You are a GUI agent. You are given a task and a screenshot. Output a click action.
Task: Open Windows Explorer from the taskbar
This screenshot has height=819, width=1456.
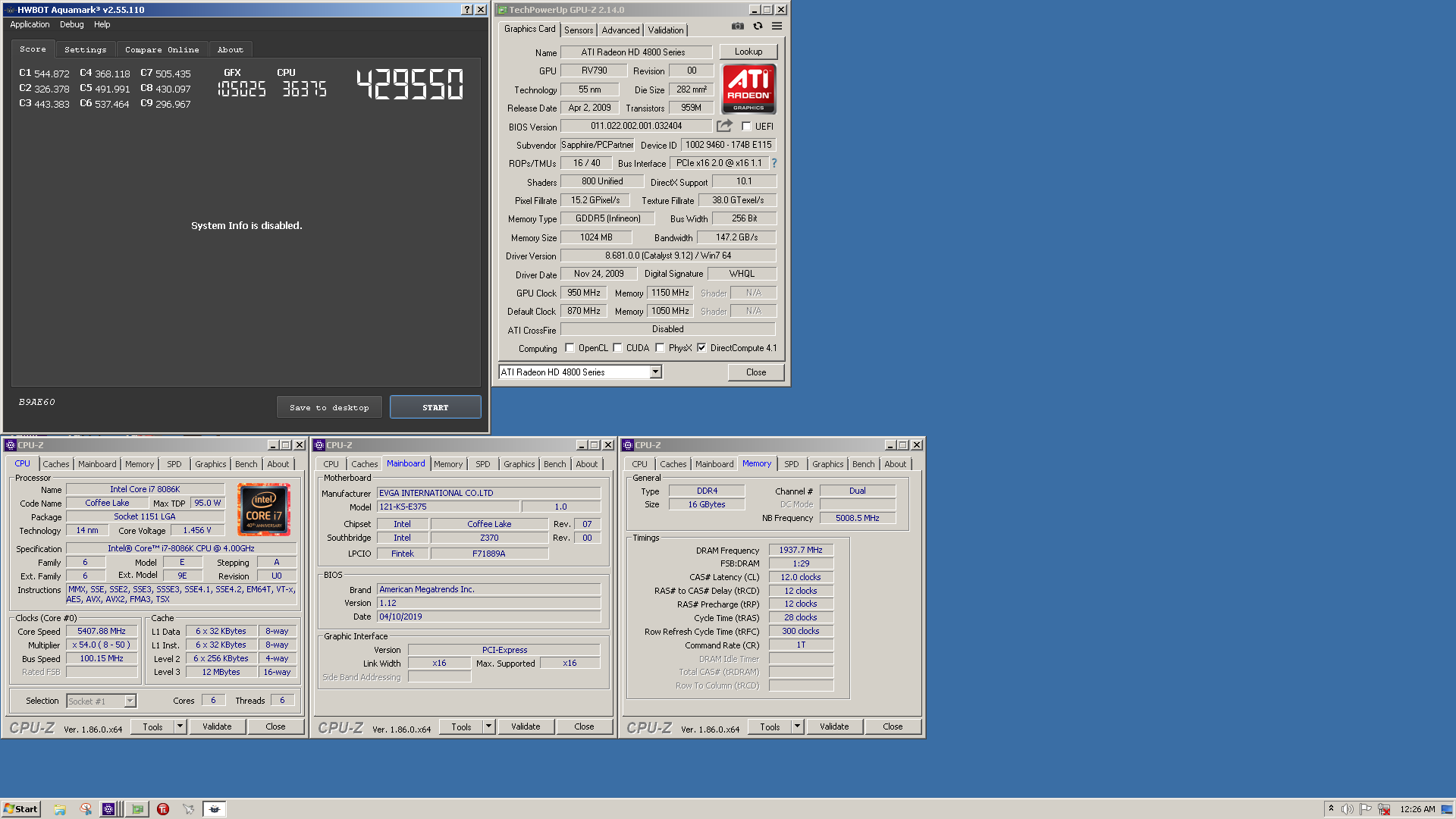[x=60, y=809]
